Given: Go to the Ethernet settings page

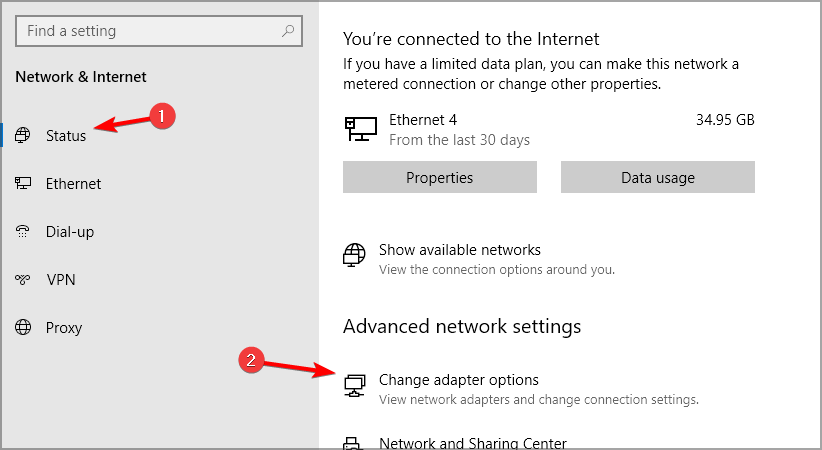Looking at the screenshot, I should click(73, 184).
